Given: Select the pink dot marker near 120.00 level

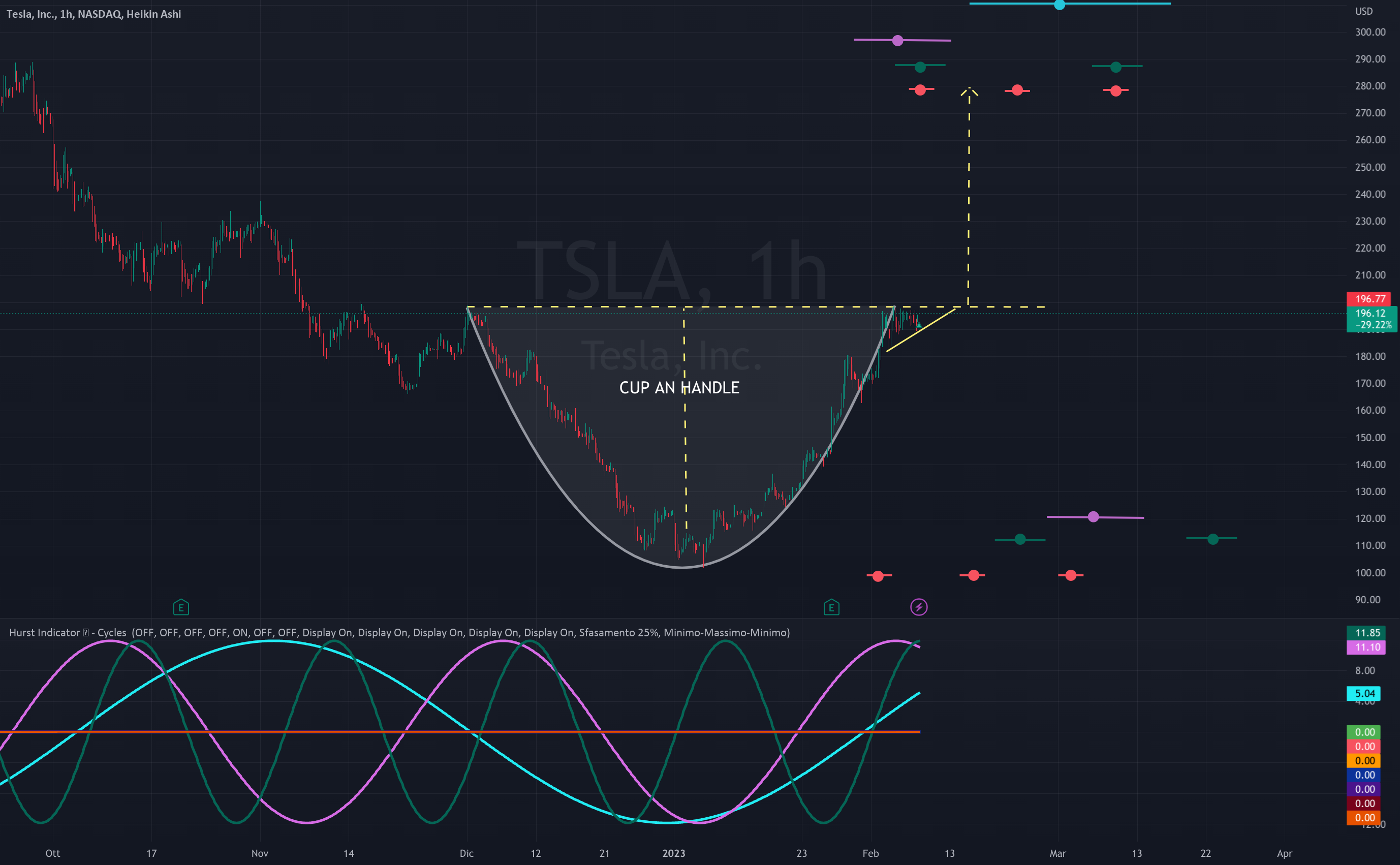Looking at the screenshot, I should point(1094,516).
